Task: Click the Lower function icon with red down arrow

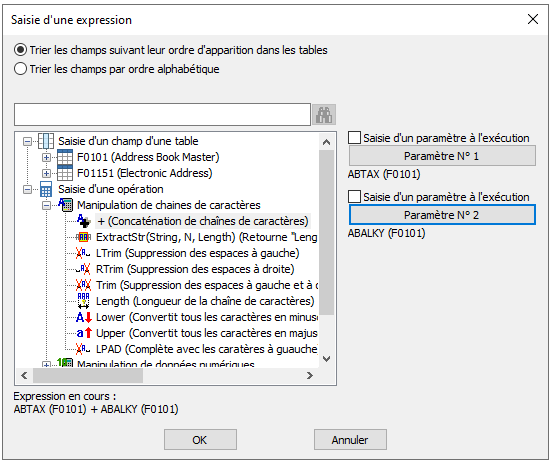Action: pyautogui.click(x=84, y=317)
